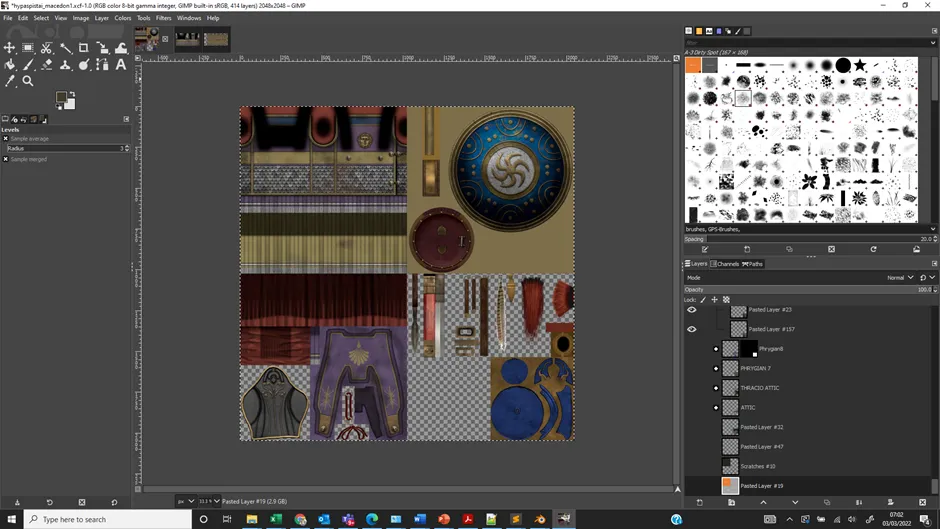The height and width of the screenshot is (529, 940).
Task: Open the brush tags dropdown
Action: (x=932, y=229)
